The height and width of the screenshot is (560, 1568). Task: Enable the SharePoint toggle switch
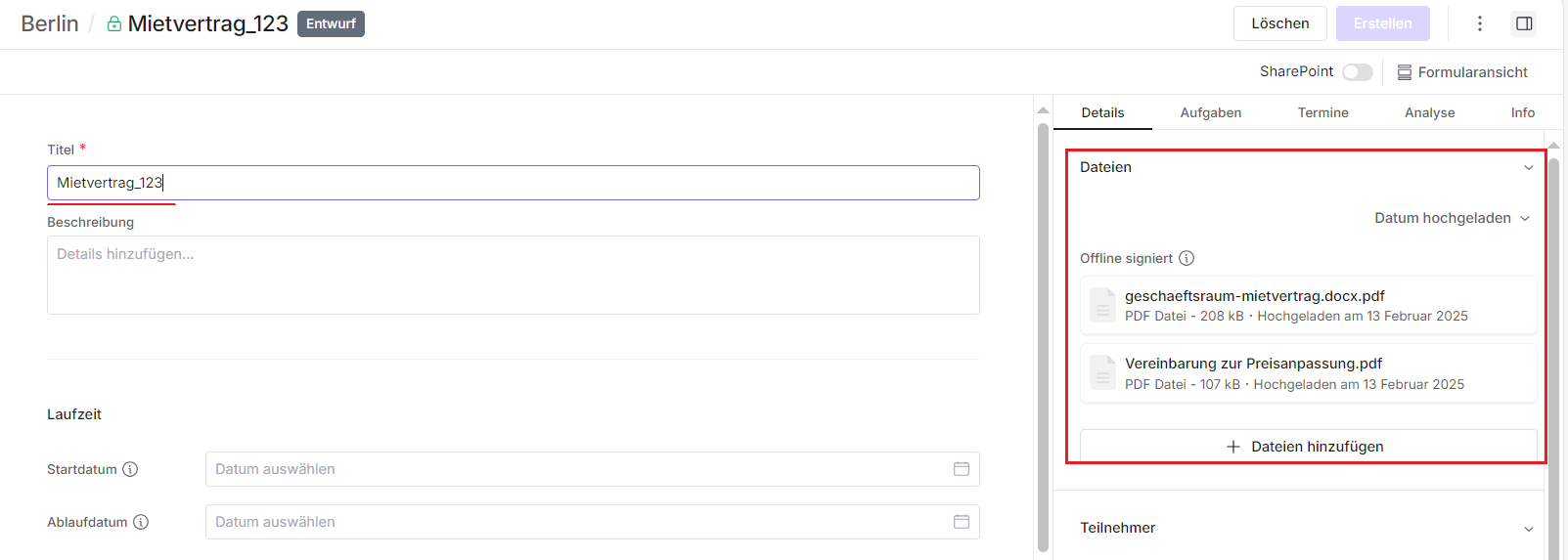(1357, 72)
